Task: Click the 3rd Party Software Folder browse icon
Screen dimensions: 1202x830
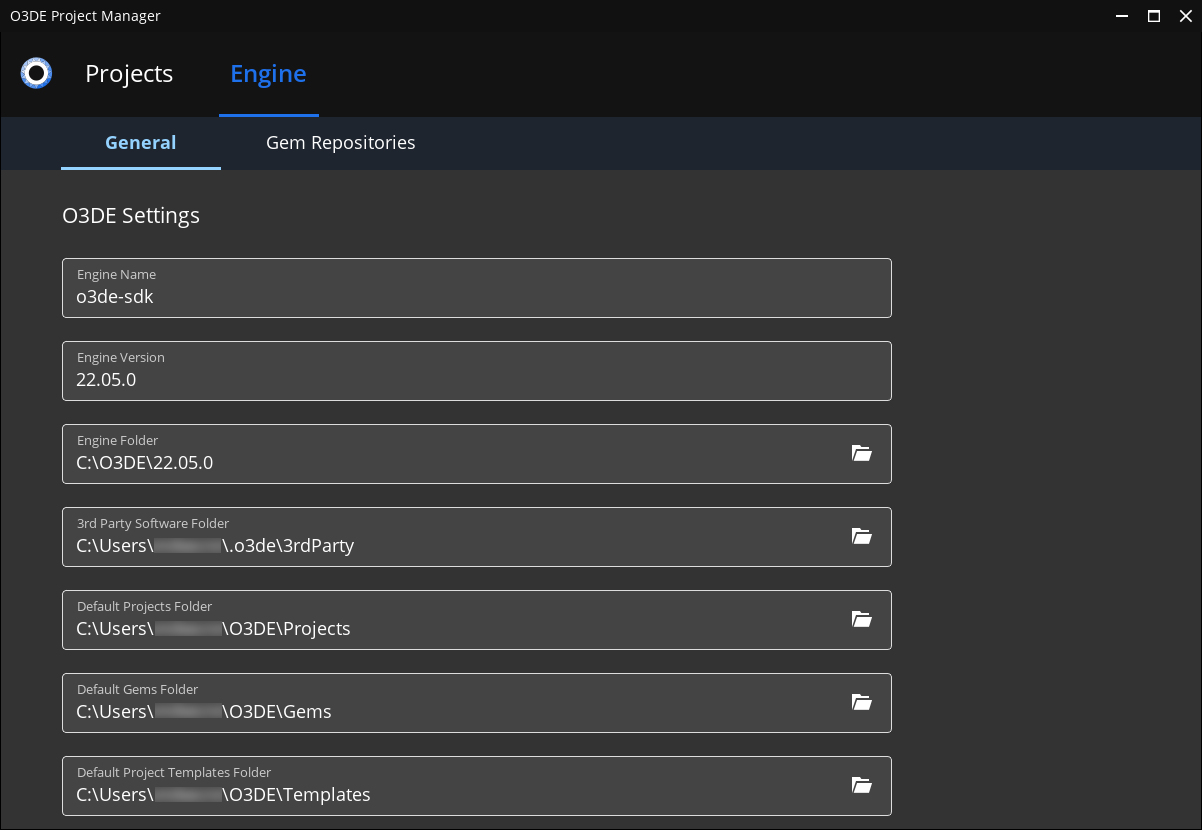Action: coord(862,536)
